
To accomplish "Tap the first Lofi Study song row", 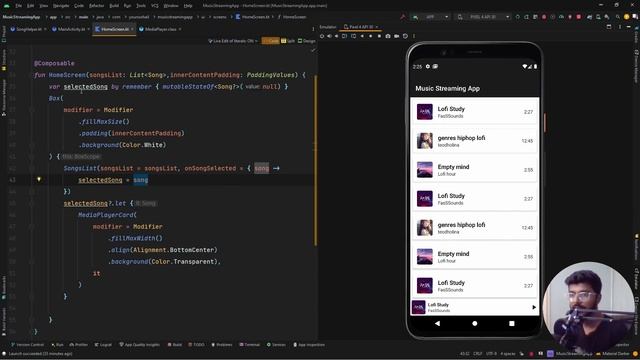I will click(x=474, y=112).
